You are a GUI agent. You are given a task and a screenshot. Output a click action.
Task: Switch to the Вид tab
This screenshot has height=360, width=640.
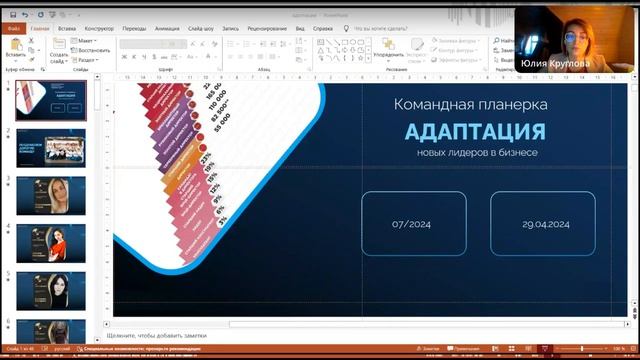tap(300, 28)
